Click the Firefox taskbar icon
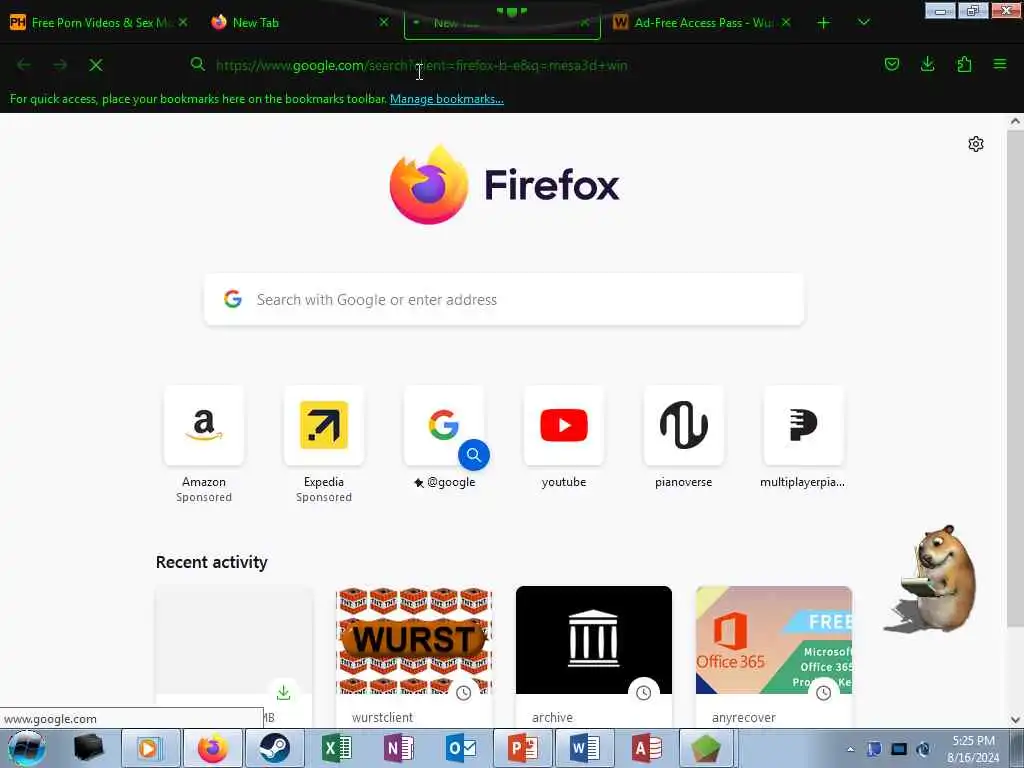The width and height of the screenshot is (1024, 768). (x=213, y=748)
